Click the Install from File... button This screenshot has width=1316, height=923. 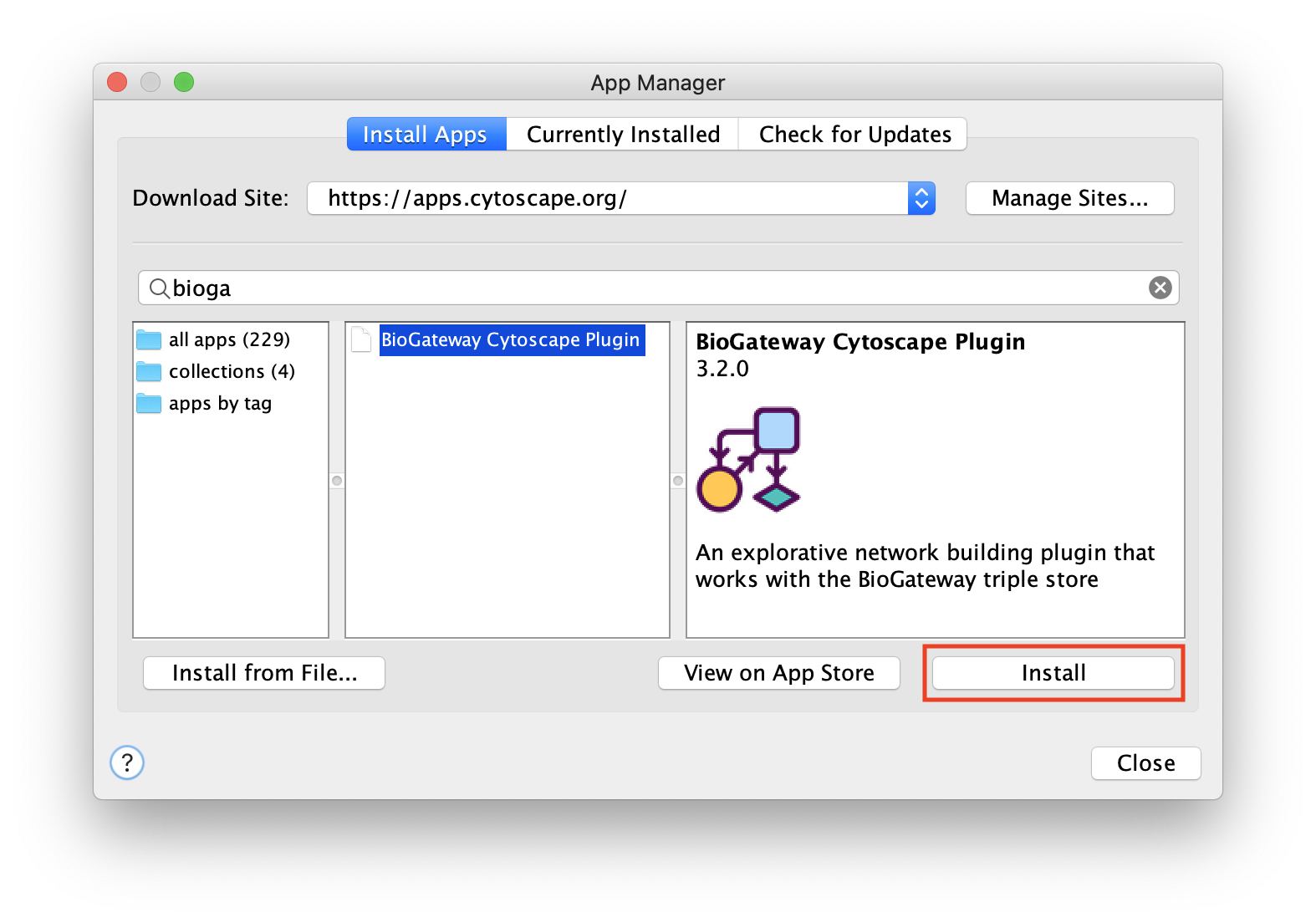pyautogui.click(x=264, y=673)
